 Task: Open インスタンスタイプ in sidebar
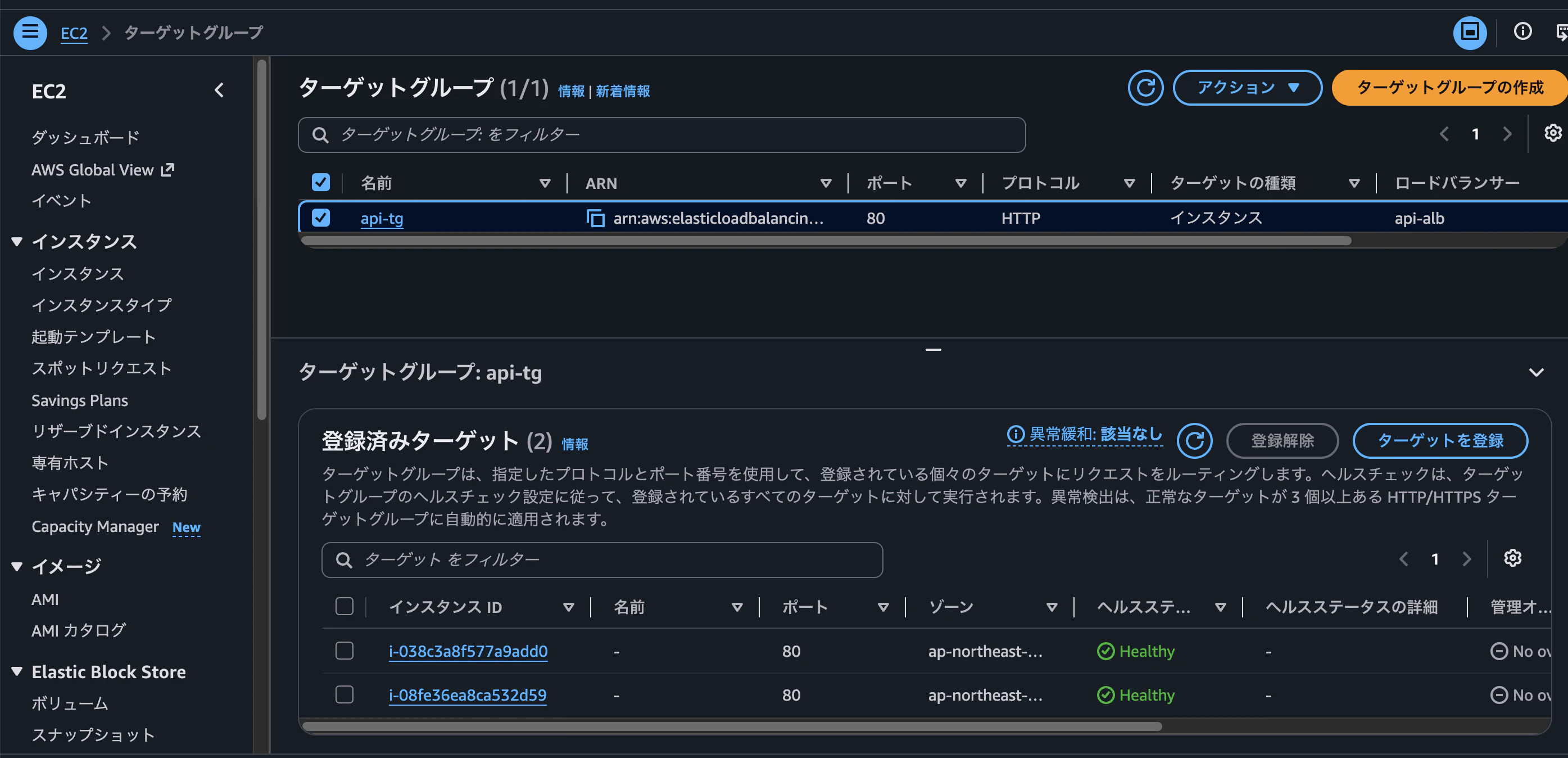pos(102,305)
